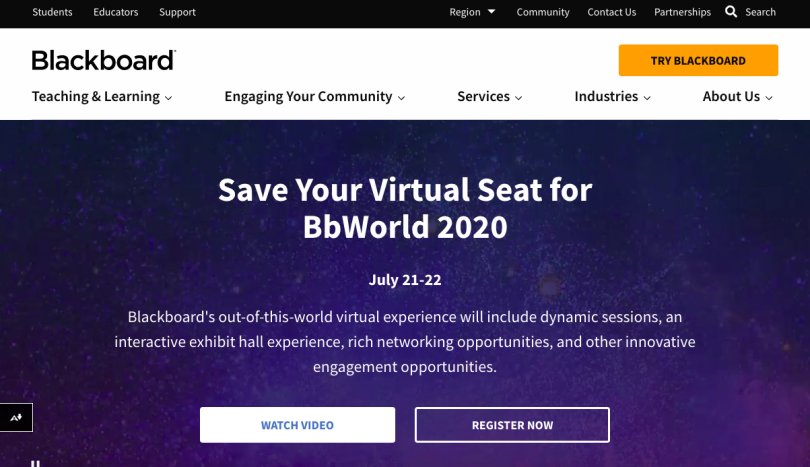The image size is (810, 467).
Task: Click the Search text in top bar
Action: (760, 12)
